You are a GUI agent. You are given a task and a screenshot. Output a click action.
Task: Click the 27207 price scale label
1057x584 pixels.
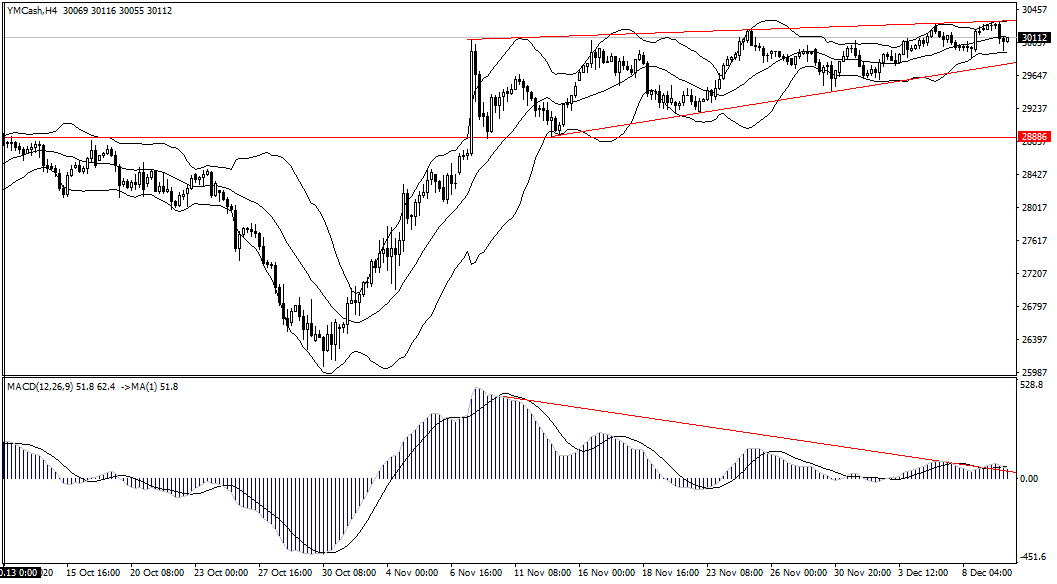tap(1033, 273)
